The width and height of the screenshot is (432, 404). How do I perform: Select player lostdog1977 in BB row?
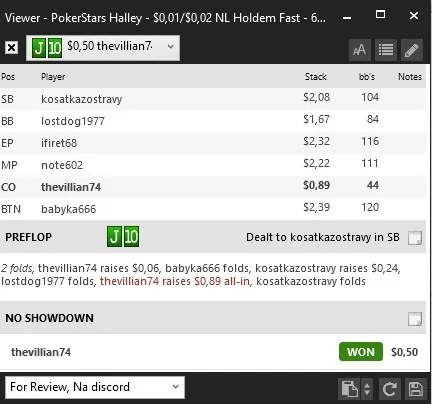tap(73, 121)
